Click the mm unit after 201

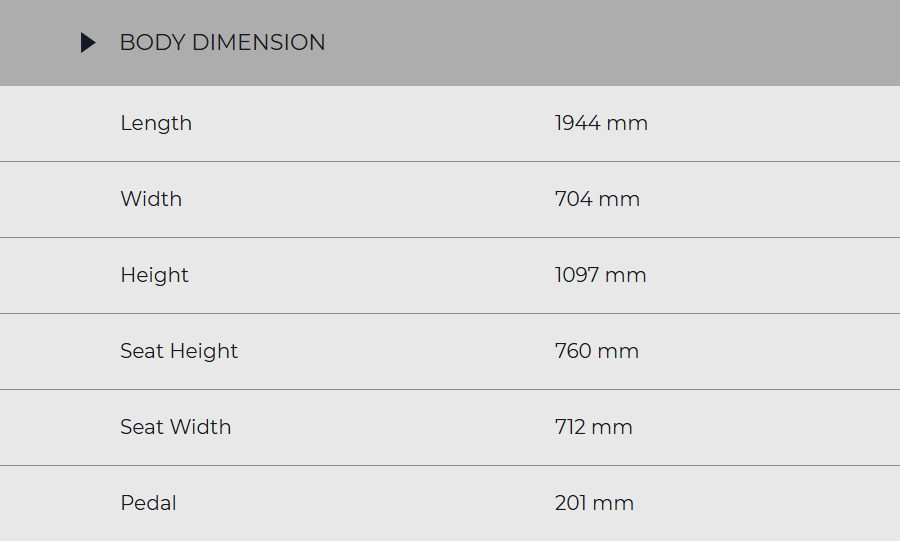pos(614,503)
